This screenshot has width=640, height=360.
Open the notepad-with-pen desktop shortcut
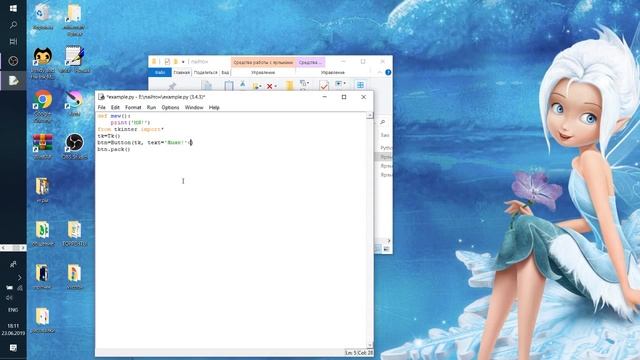74,59
